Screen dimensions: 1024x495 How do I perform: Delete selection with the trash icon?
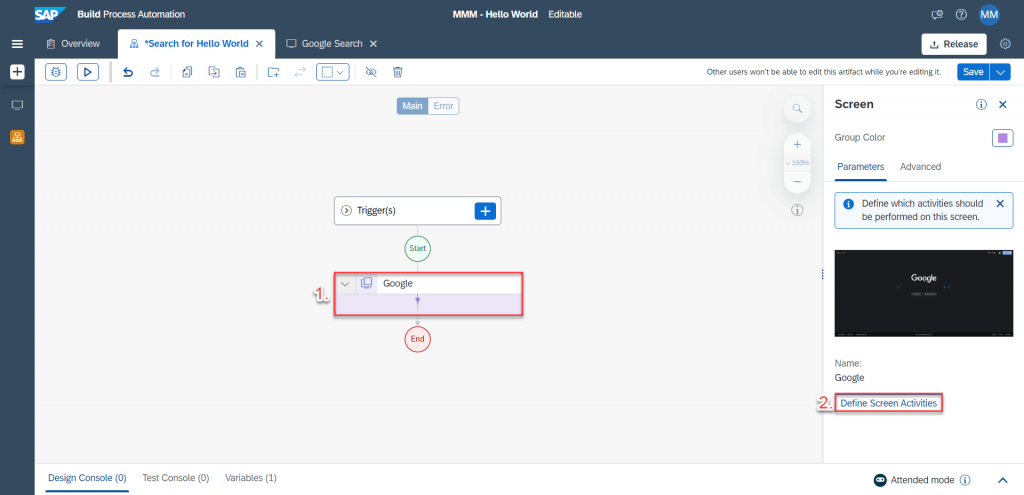[x=397, y=72]
